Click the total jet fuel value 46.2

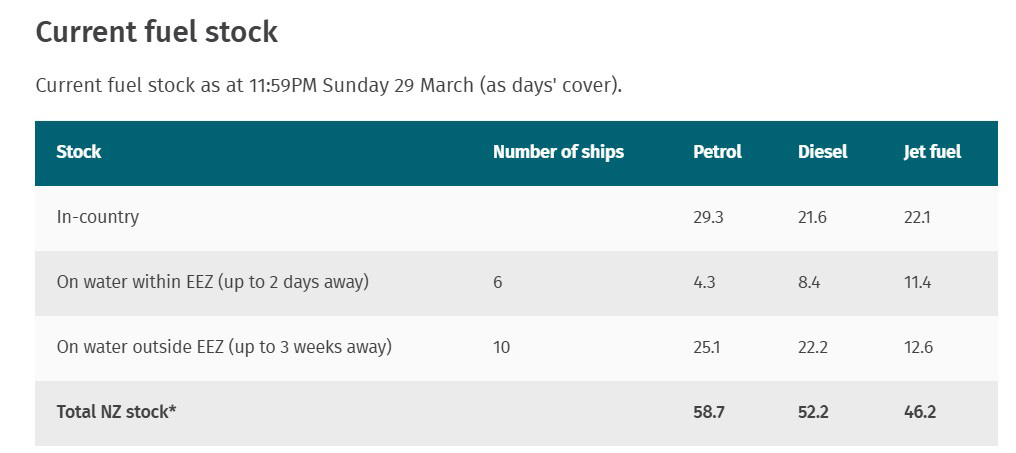coord(919,412)
